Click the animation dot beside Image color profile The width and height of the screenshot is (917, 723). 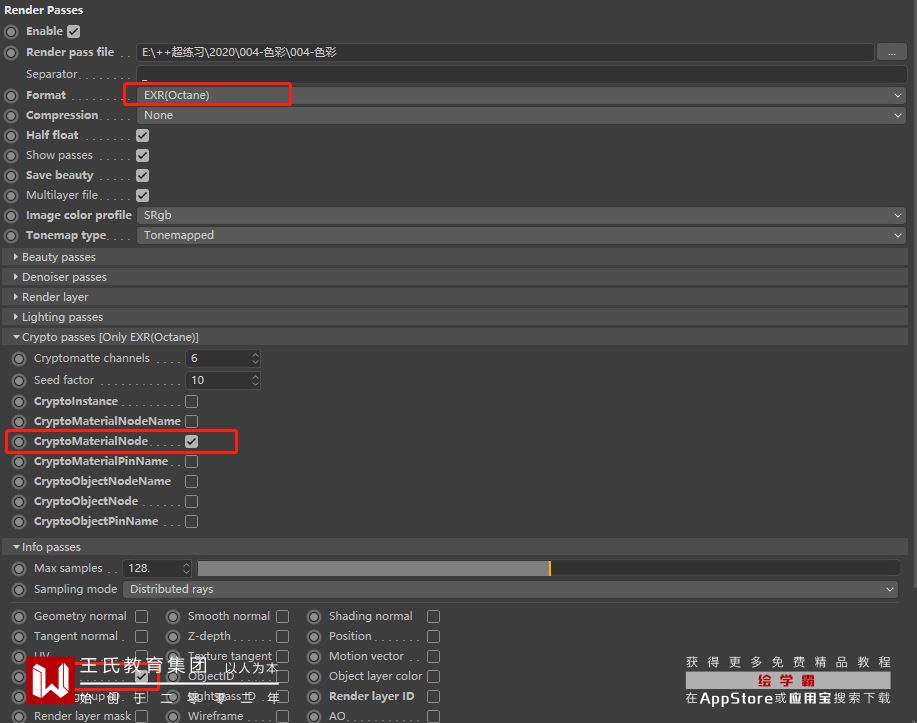click(x=11, y=216)
